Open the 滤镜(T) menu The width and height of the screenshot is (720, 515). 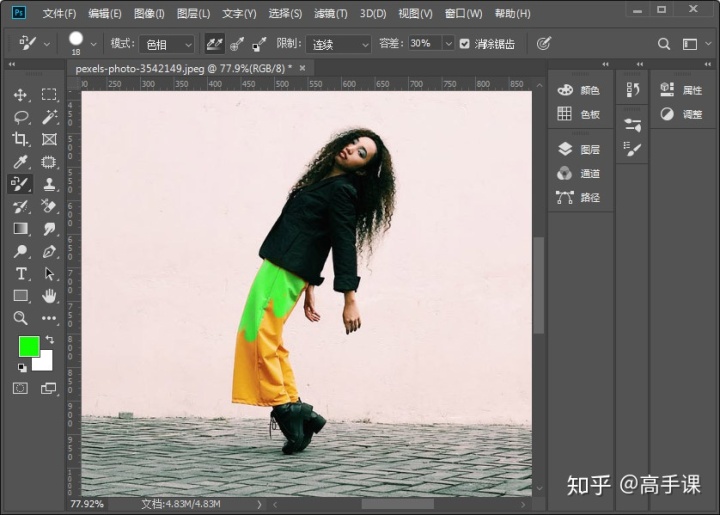331,13
